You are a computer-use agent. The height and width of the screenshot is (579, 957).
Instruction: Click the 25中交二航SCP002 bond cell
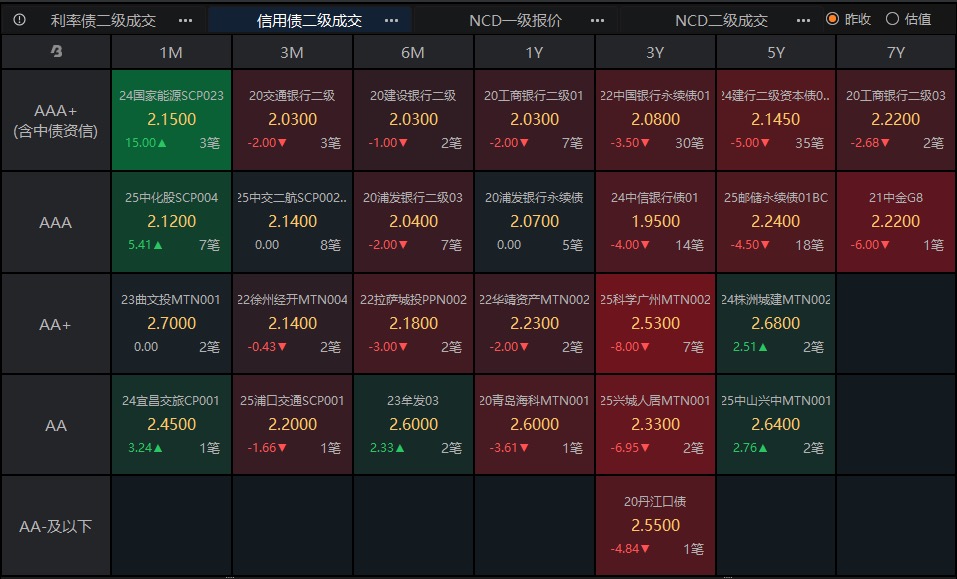point(292,222)
